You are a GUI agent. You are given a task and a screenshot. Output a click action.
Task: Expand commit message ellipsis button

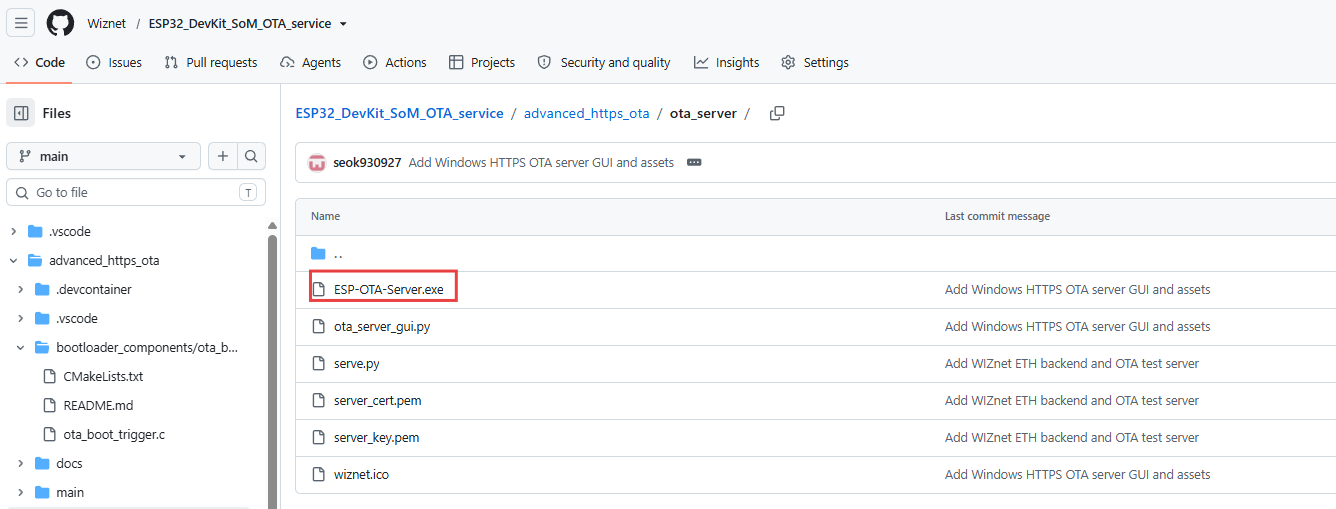pos(694,162)
